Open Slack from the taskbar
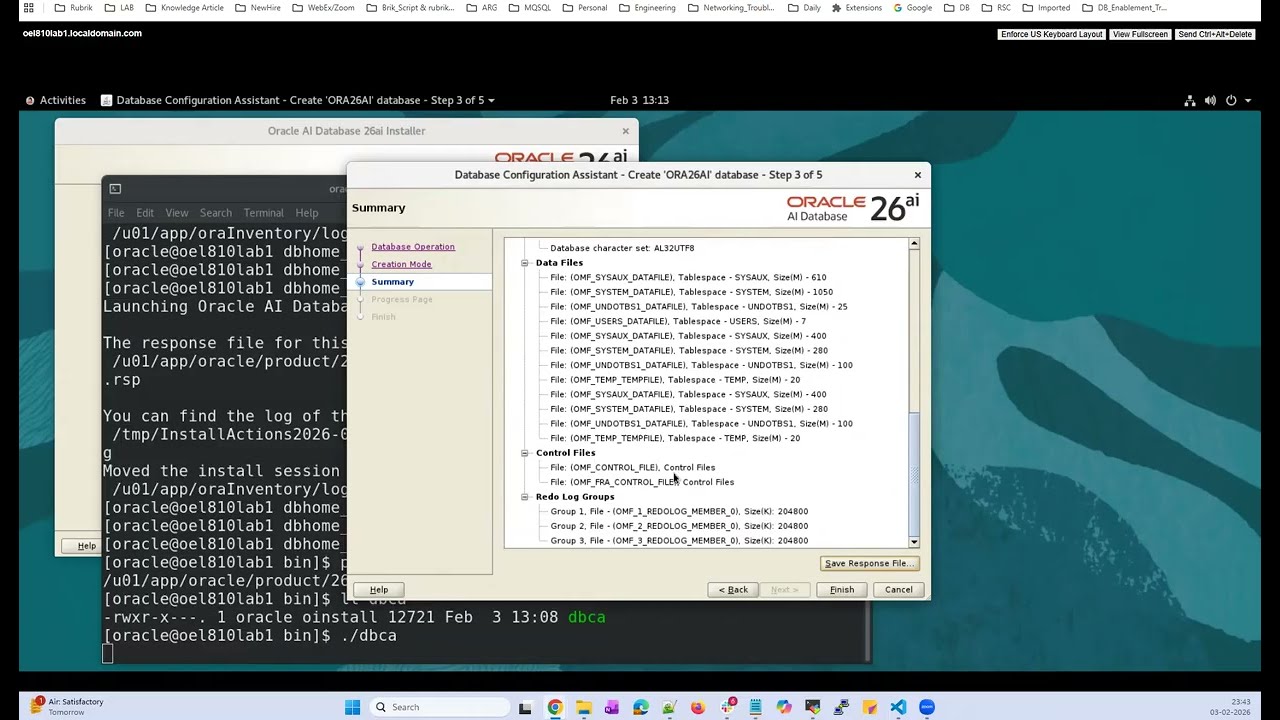 [727, 707]
